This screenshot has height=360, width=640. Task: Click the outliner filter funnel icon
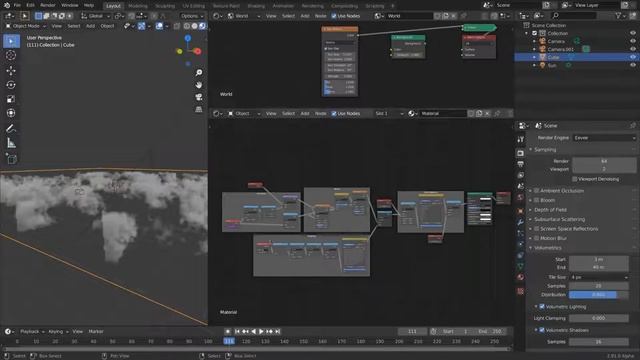pyautogui.click(x=618, y=16)
